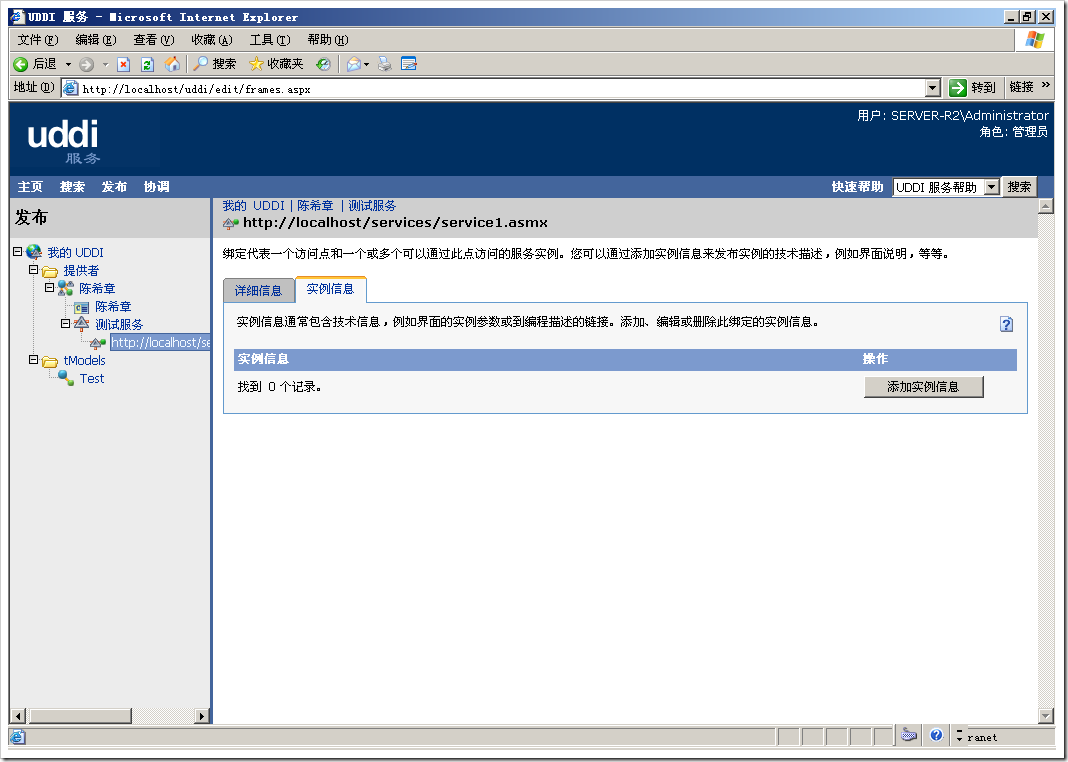1068x762 pixels.
Task: Collapse the 陈希章 provider node
Action: [49, 287]
